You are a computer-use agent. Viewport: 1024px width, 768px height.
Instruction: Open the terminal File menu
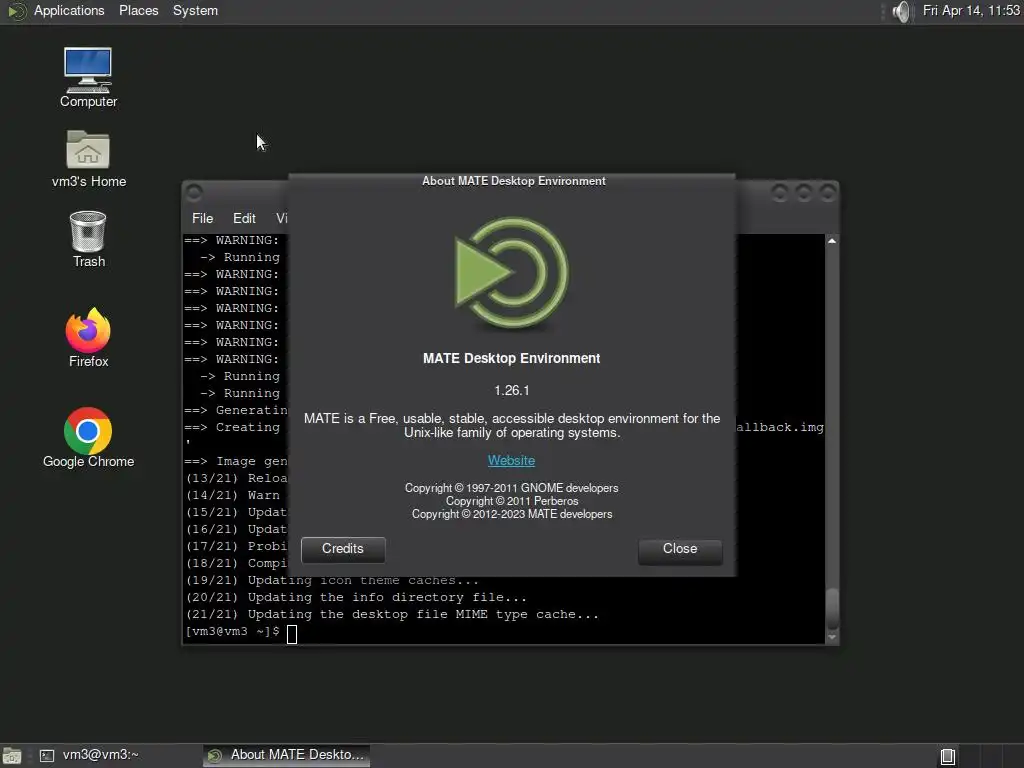pos(202,218)
